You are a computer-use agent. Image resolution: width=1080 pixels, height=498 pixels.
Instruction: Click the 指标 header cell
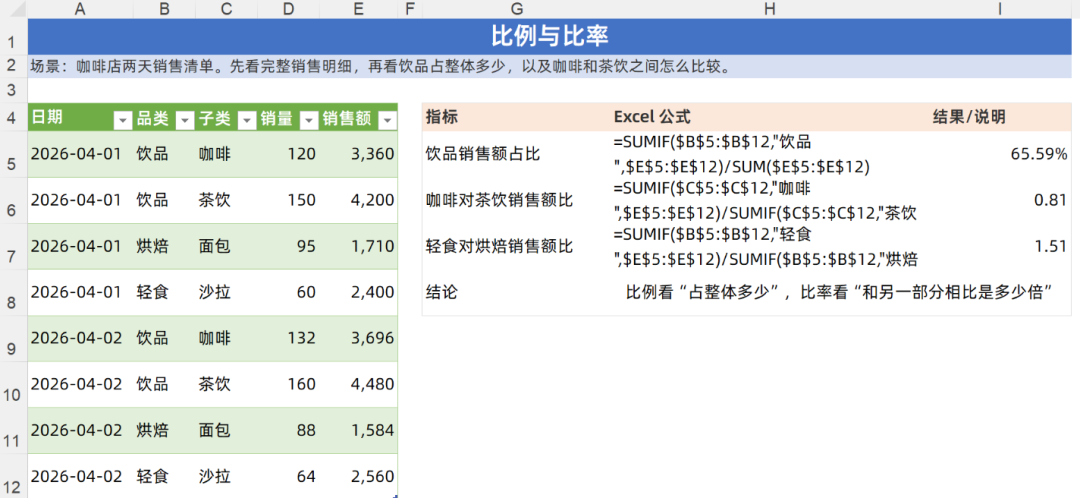tap(517, 117)
